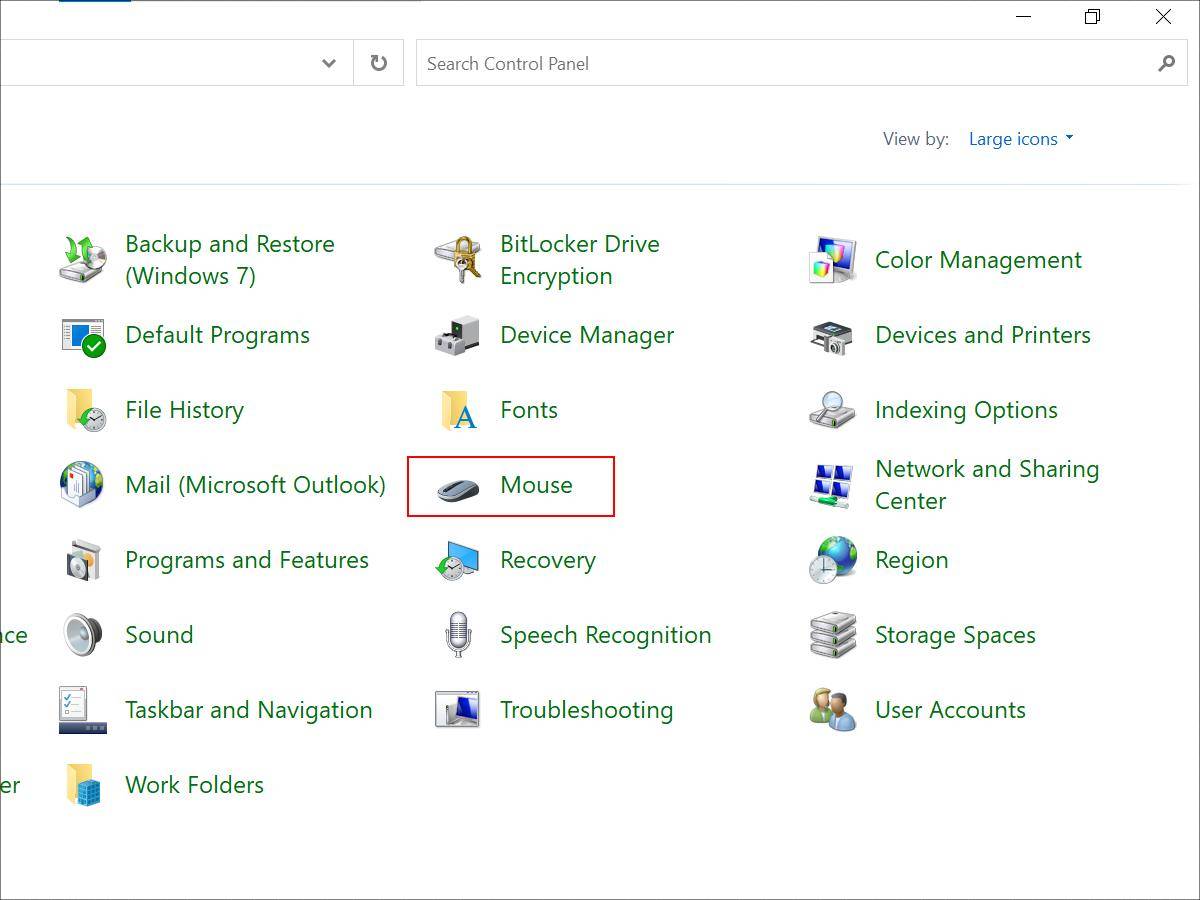The height and width of the screenshot is (900, 1200).
Task: Open the Taskbar and Navigation link
Action: point(248,710)
